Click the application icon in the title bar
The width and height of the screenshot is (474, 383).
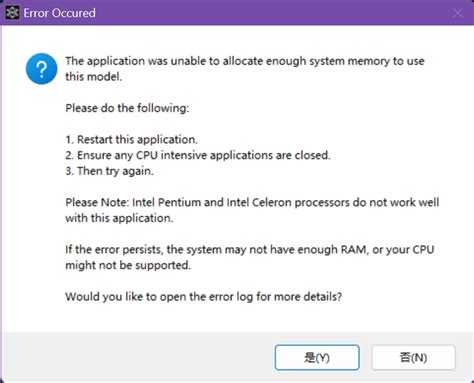(12, 13)
